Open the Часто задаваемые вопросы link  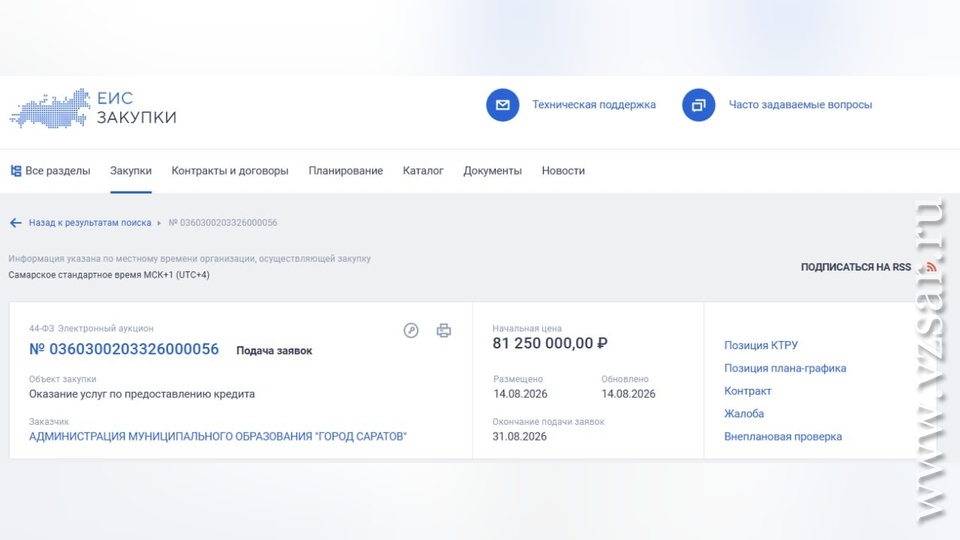click(800, 105)
